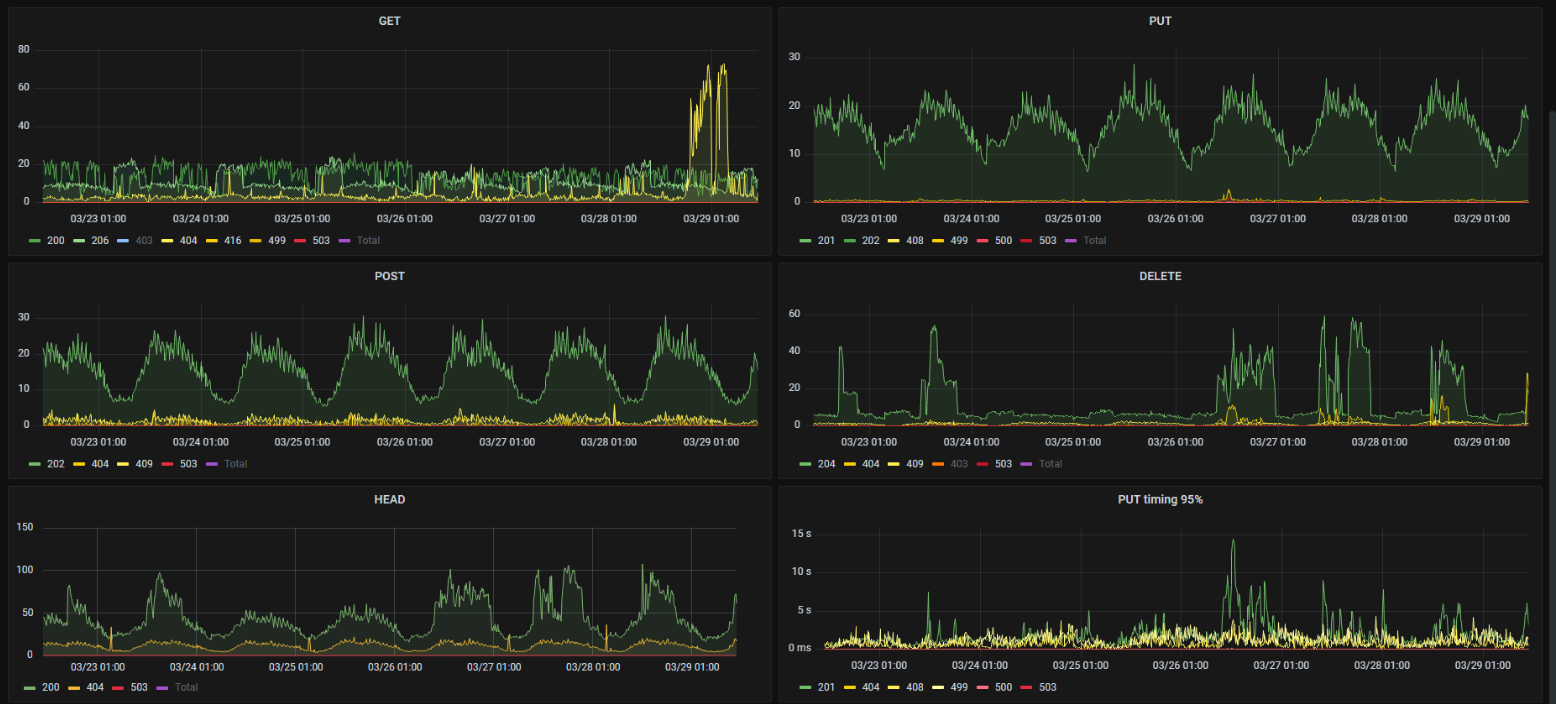Open the PUT timing 95% title menu
Screen dimensions: 1556x704
pos(1160,499)
